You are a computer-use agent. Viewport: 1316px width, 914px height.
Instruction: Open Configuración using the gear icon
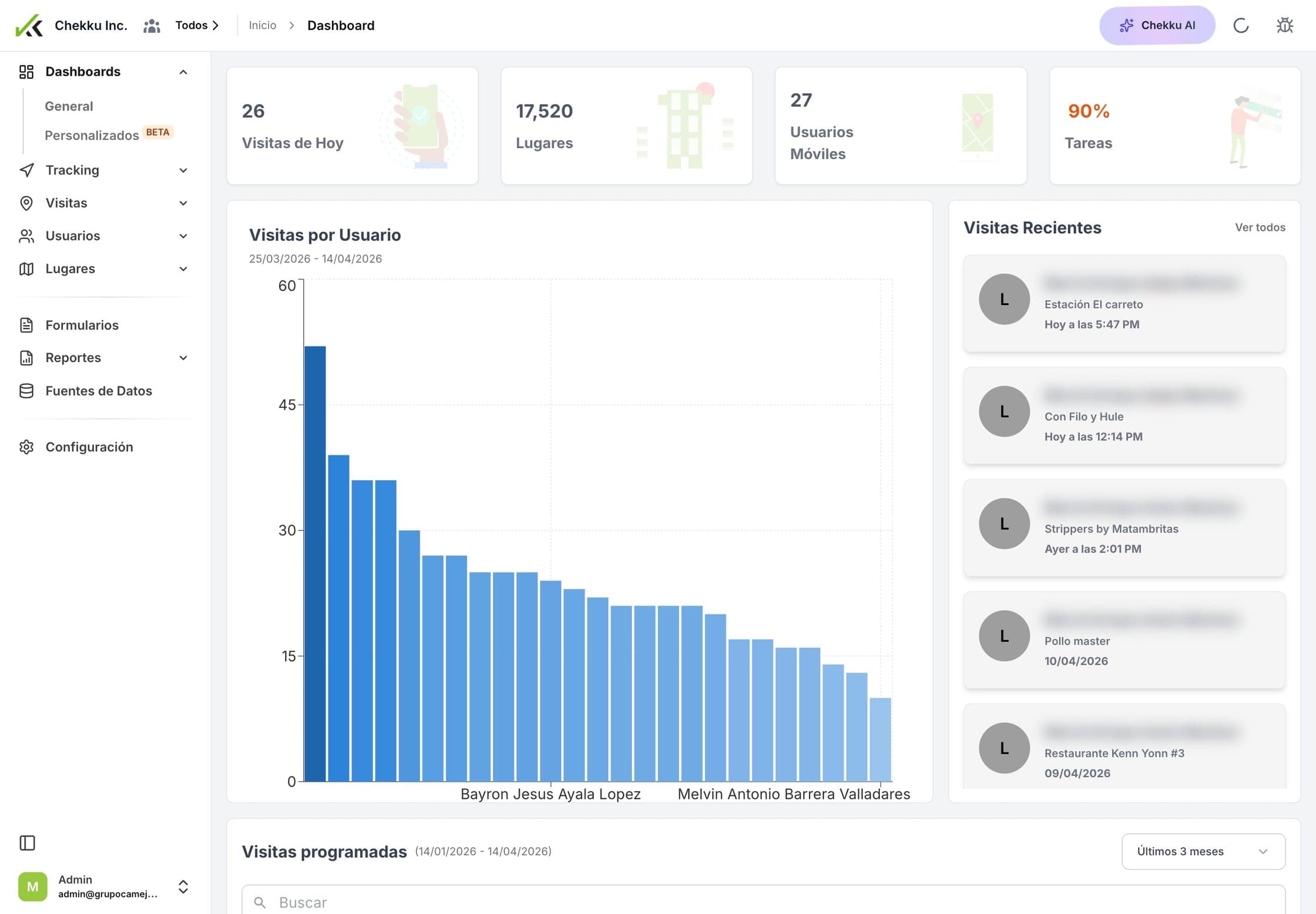click(x=26, y=447)
